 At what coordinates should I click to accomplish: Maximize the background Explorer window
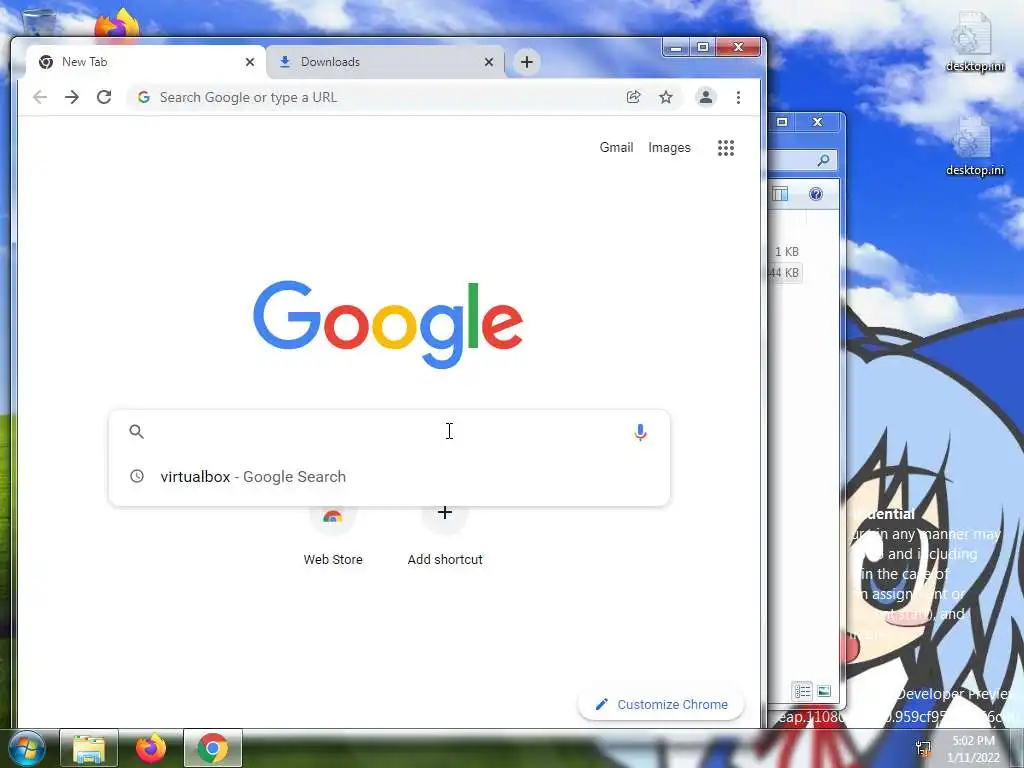pos(782,121)
